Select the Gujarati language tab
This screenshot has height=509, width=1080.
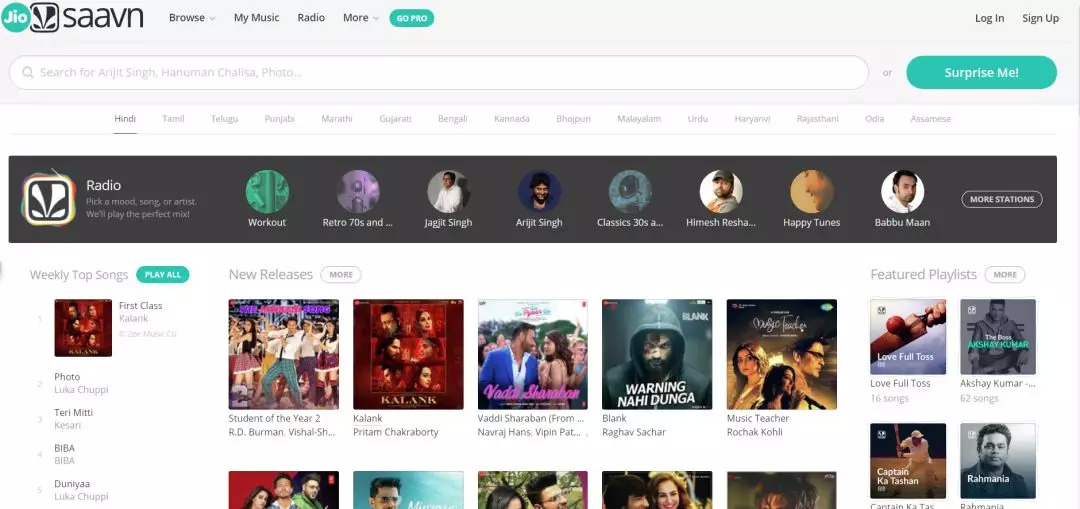point(395,118)
